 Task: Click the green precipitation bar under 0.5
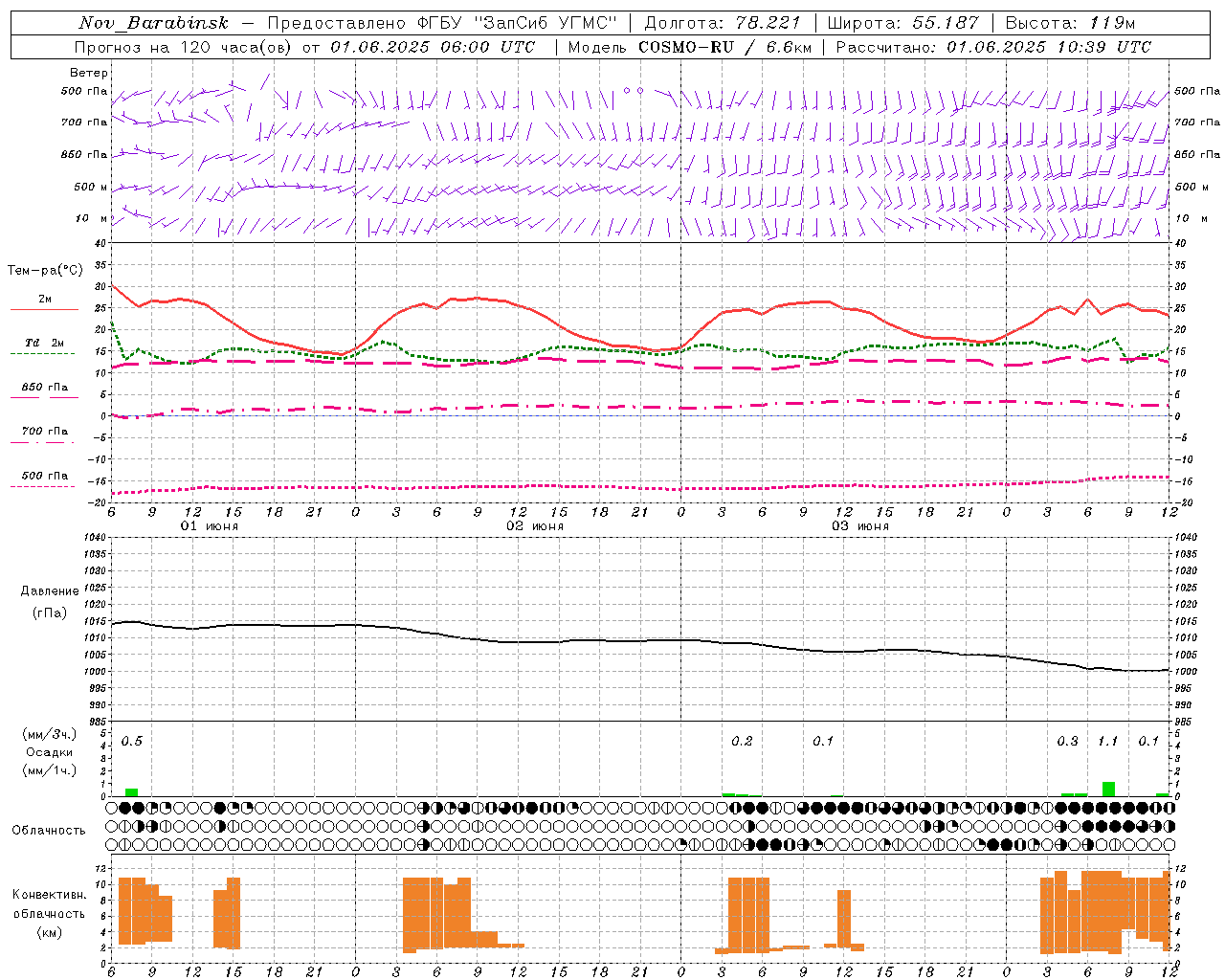coord(132,792)
